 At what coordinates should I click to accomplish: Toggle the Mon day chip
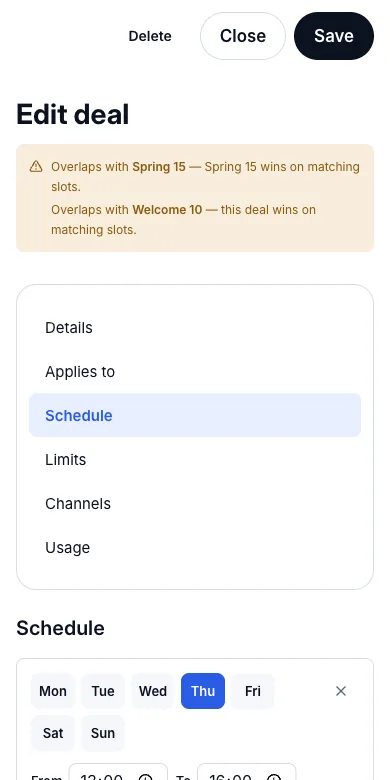[53, 691]
